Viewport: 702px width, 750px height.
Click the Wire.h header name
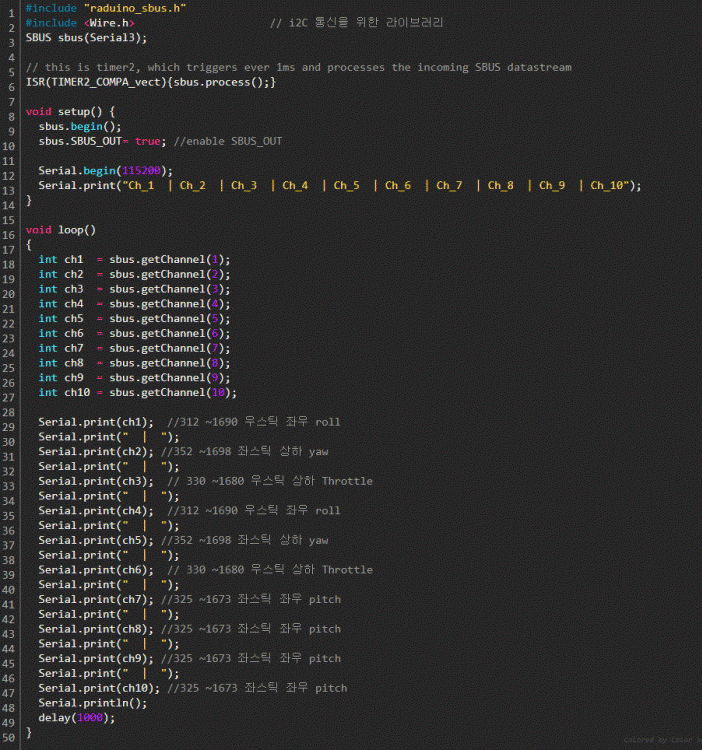[x=109, y=22]
